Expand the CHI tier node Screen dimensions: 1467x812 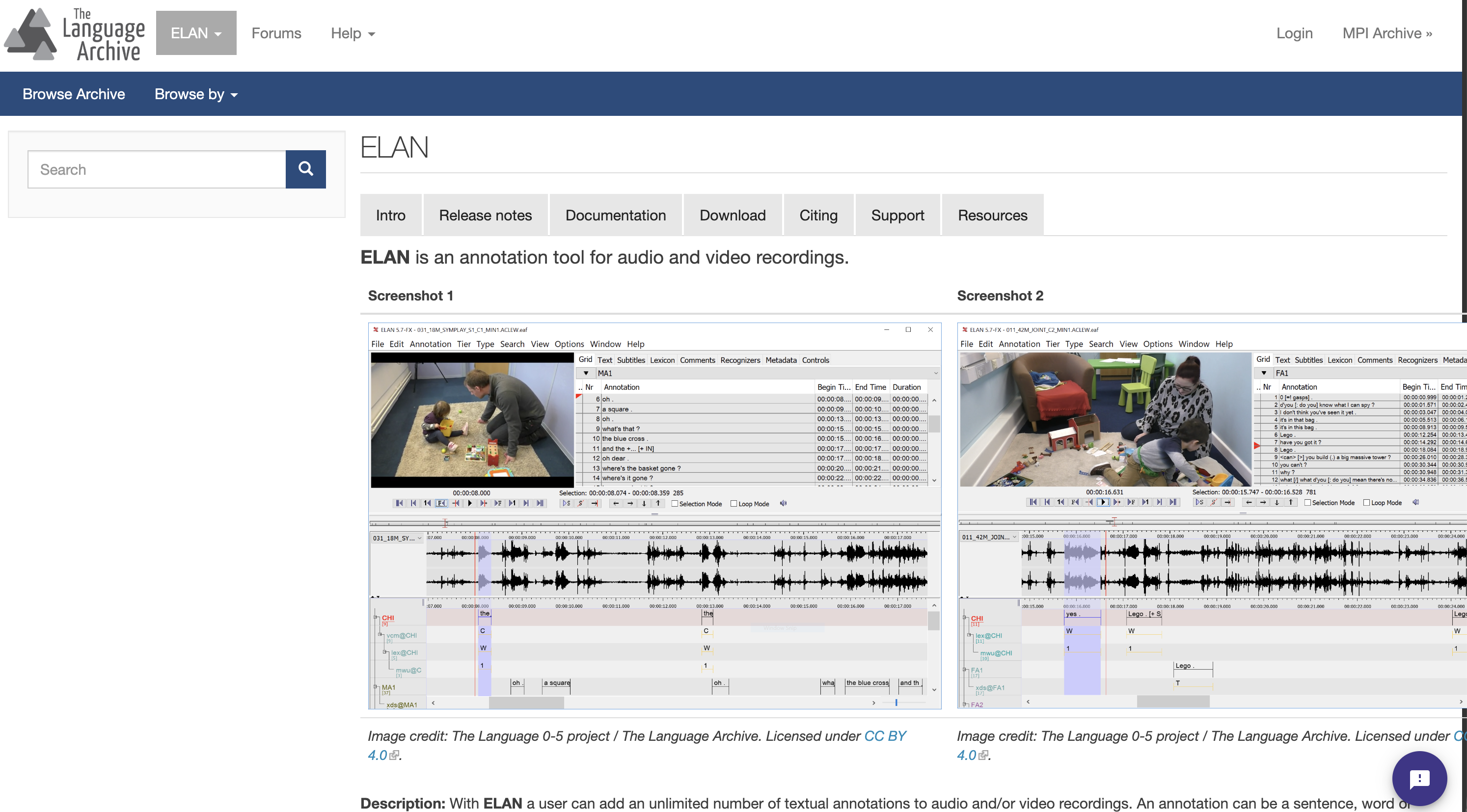pos(375,616)
